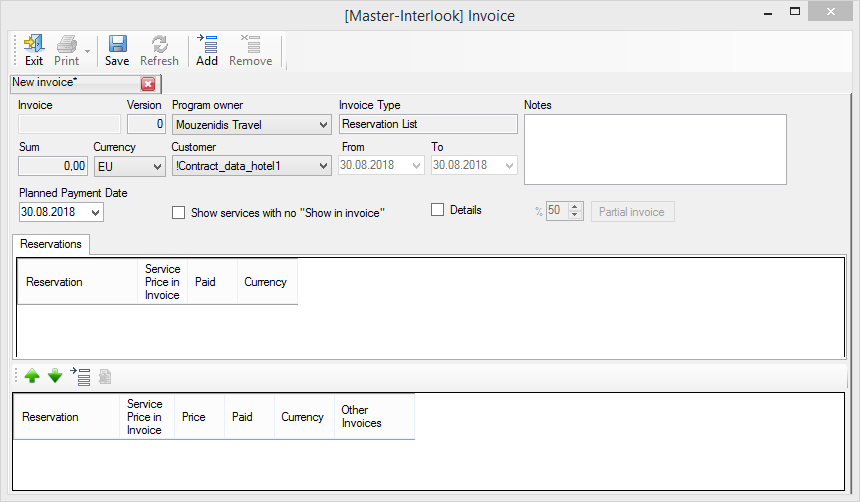The height and width of the screenshot is (502, 860).
Task: Click the Print toolbar icon
Action: tap(67, 45)
